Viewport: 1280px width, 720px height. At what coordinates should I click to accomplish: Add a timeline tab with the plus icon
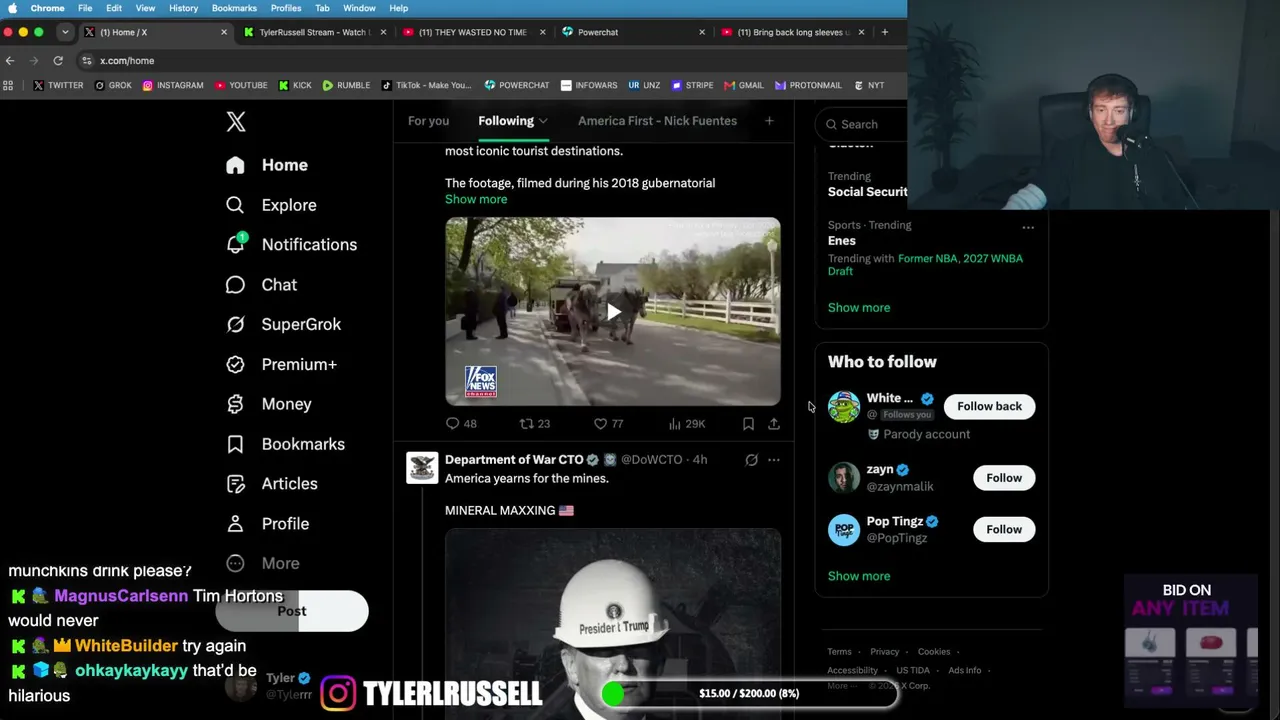[x=769, y=121]
